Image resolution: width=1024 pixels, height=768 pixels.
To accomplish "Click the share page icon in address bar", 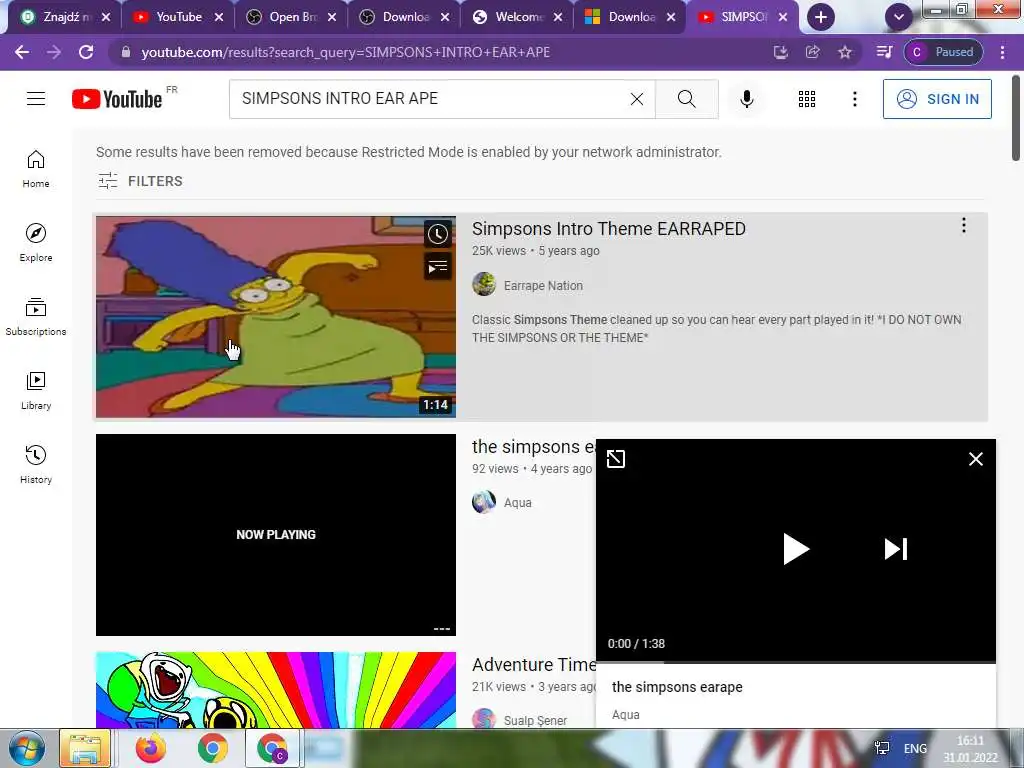I will point(812,52).
